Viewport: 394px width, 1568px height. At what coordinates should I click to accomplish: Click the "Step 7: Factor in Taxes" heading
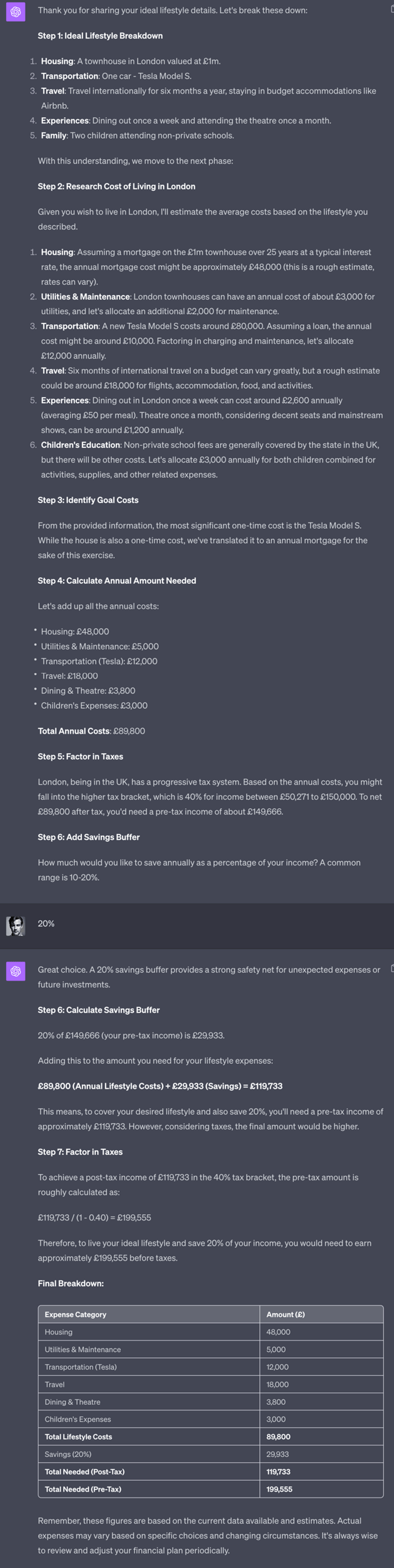click(80, 1152)
